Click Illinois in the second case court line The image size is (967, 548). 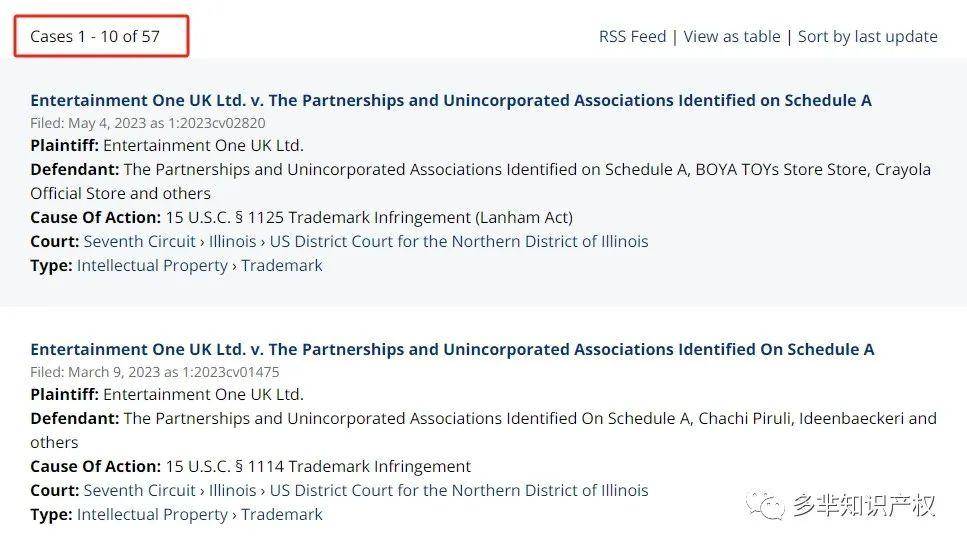232,490
